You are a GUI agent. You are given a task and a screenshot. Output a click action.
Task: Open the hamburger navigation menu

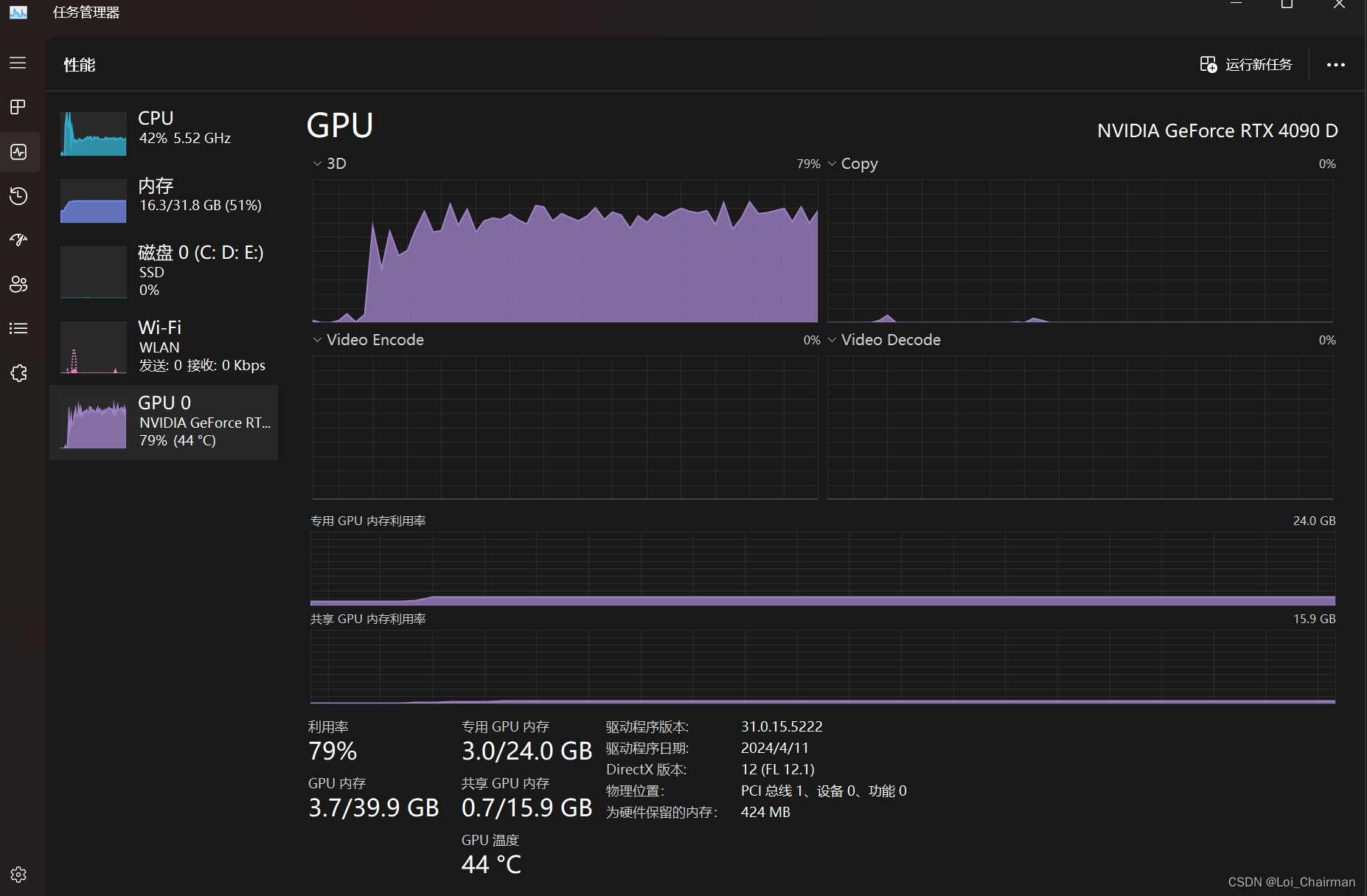[x=18, y=63]
